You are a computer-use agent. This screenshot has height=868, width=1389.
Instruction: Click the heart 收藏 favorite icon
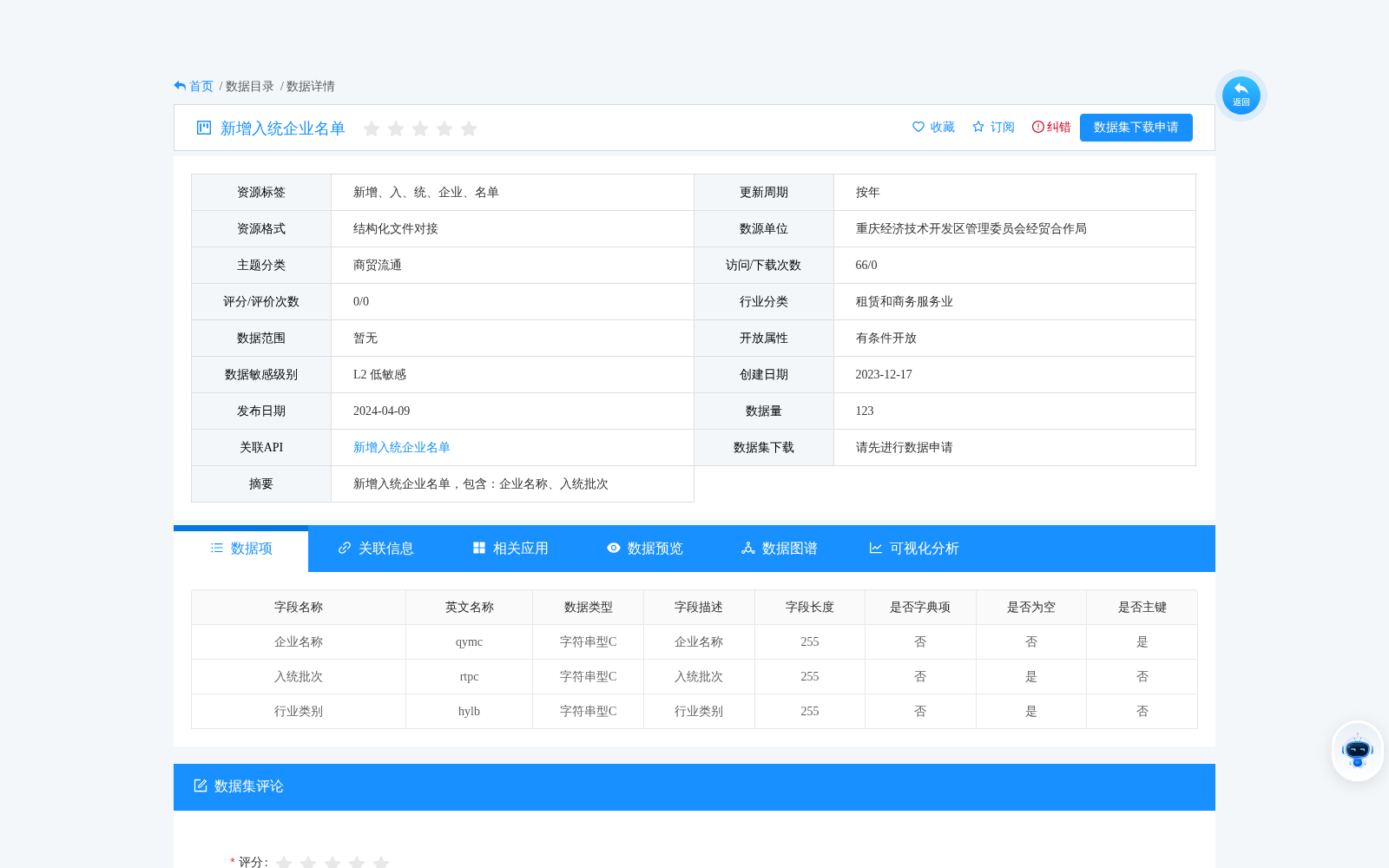(918, 127)
